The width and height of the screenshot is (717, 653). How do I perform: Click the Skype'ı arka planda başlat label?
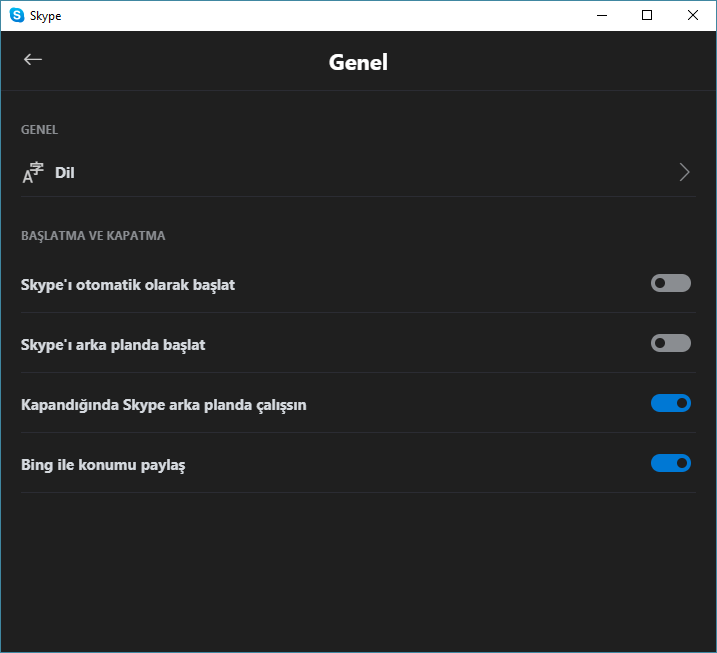pyautogui.click(x=113, y=345)
